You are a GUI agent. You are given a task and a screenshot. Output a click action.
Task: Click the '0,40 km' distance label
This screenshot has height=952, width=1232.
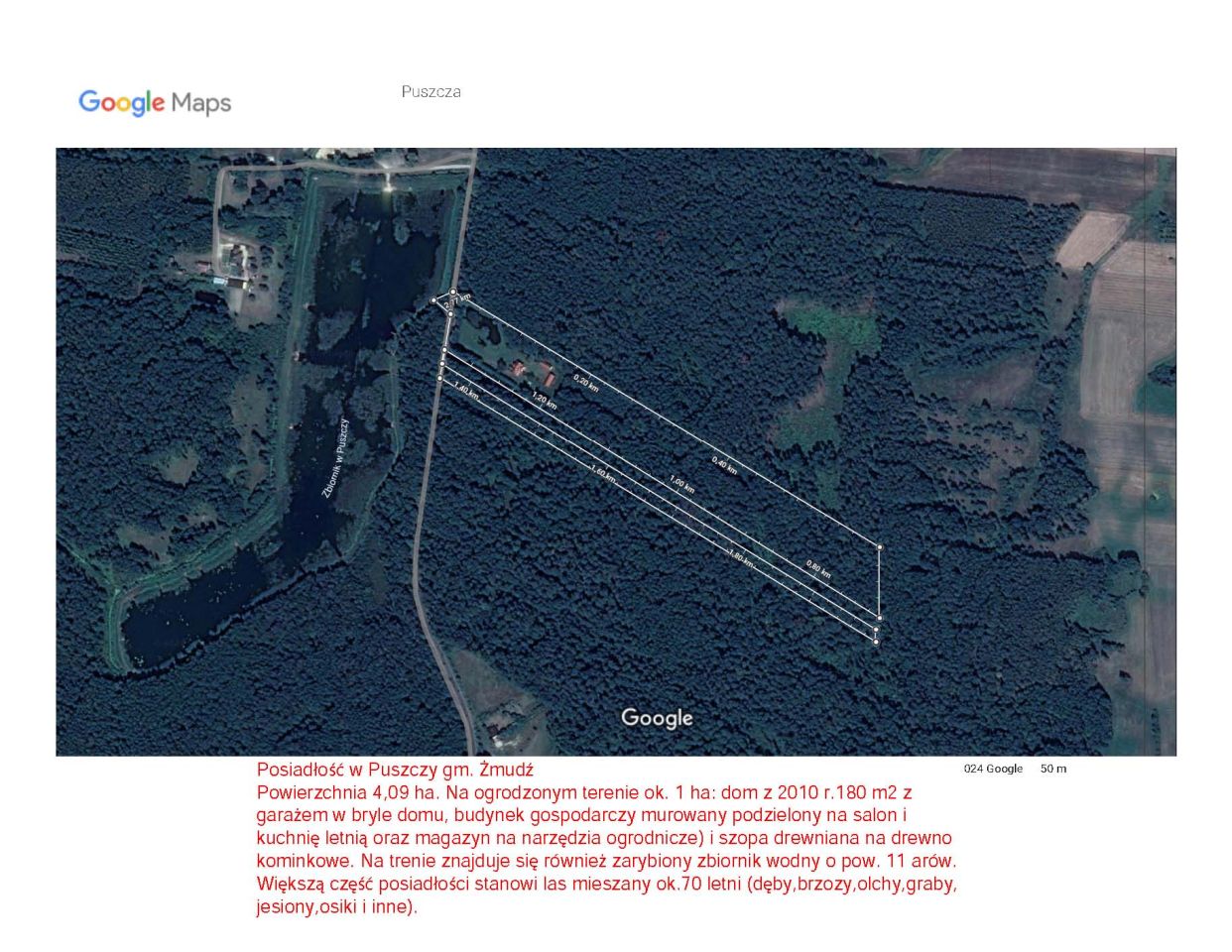pyautogui.click(x=725, y=464)
